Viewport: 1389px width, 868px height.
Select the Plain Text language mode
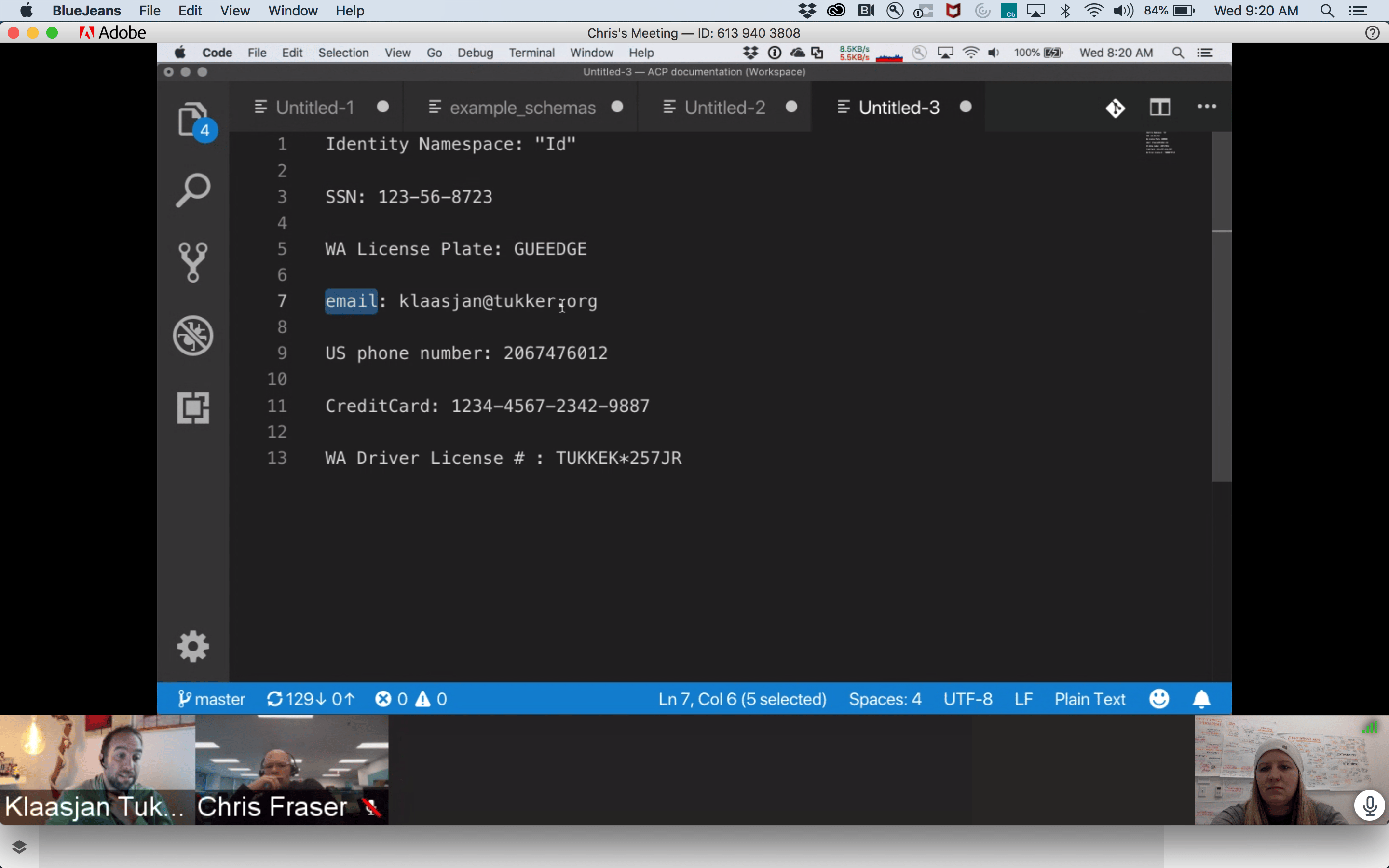click(1089, 699)
